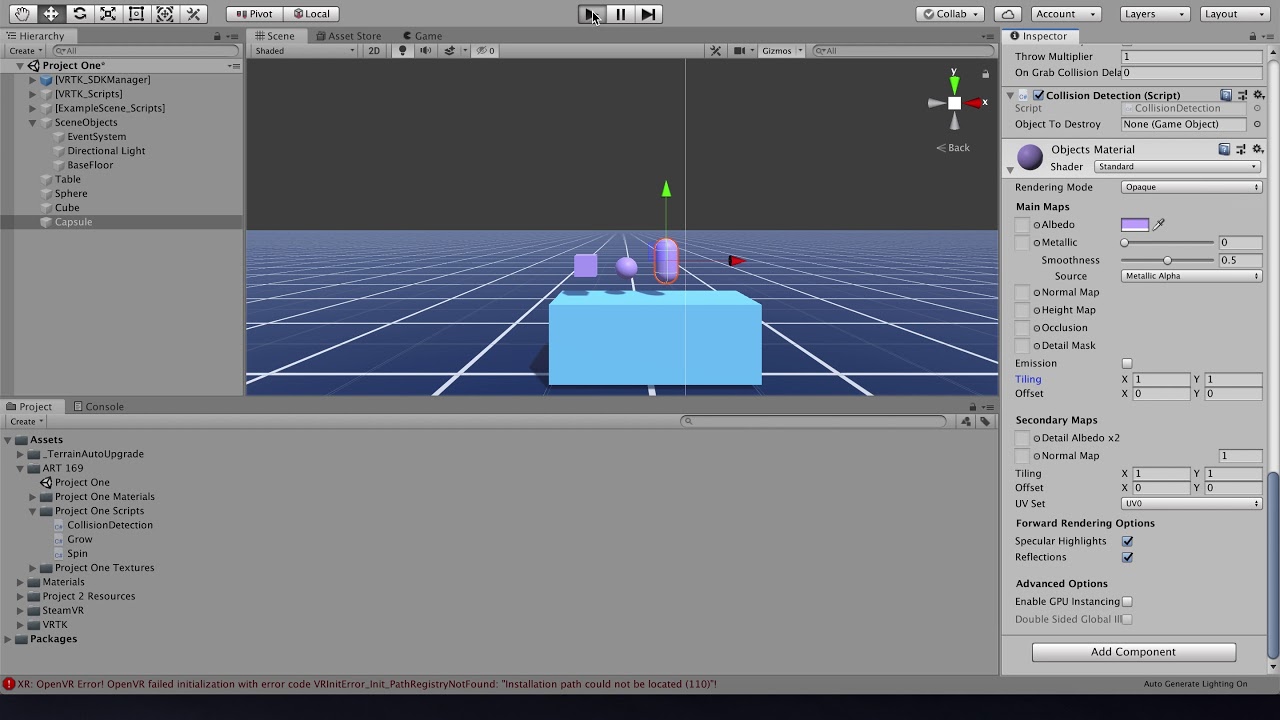Toggle 2D scene view mode
This screenshot has width=1280, height=720.
(374, 50)
